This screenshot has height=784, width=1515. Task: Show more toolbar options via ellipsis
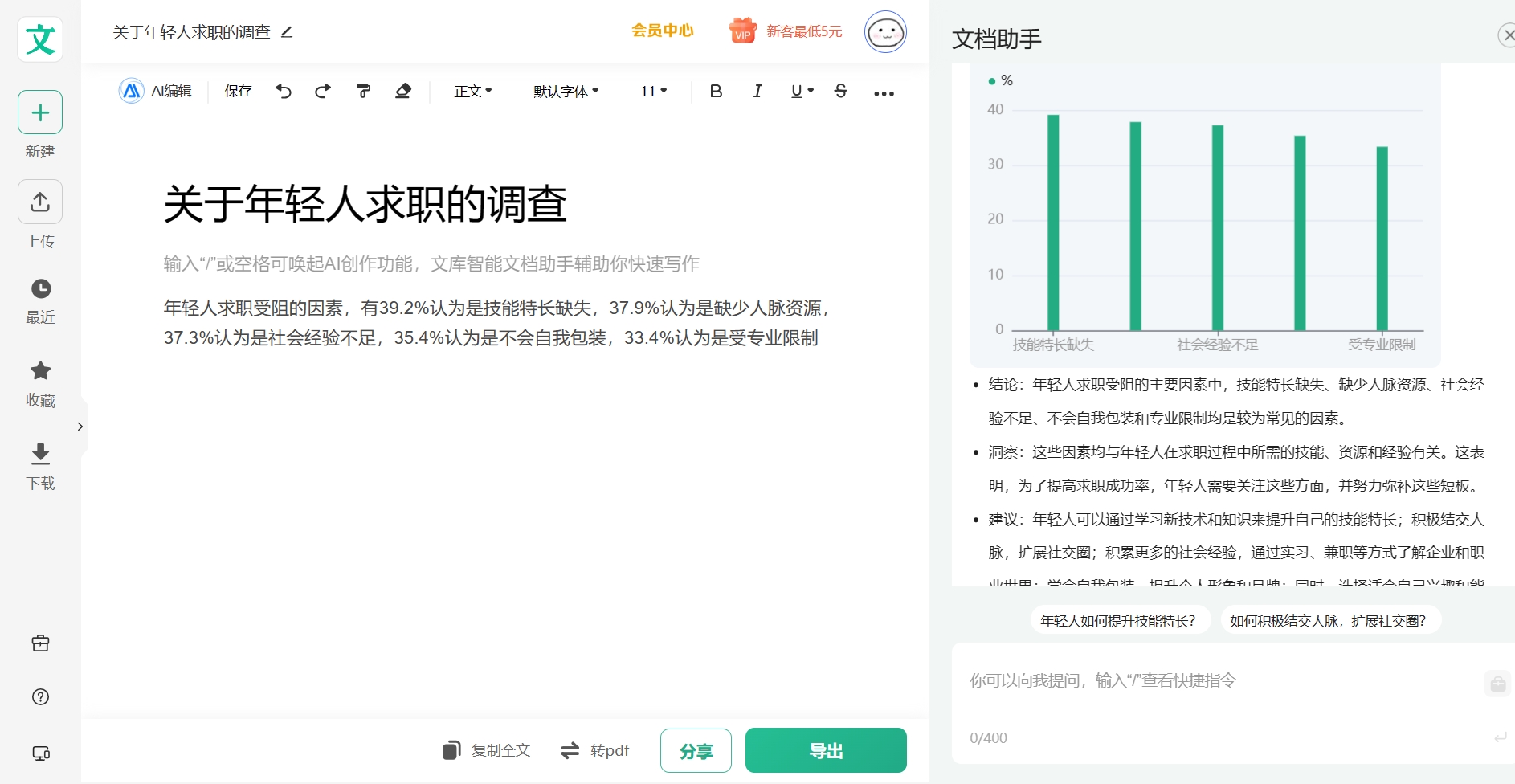884,93
